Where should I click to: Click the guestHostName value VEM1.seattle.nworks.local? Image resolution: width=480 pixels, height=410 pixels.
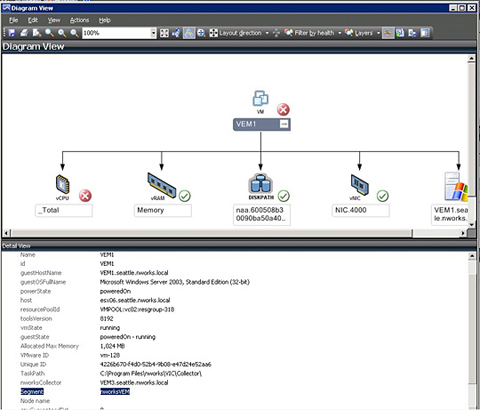(x=134, y=273)
